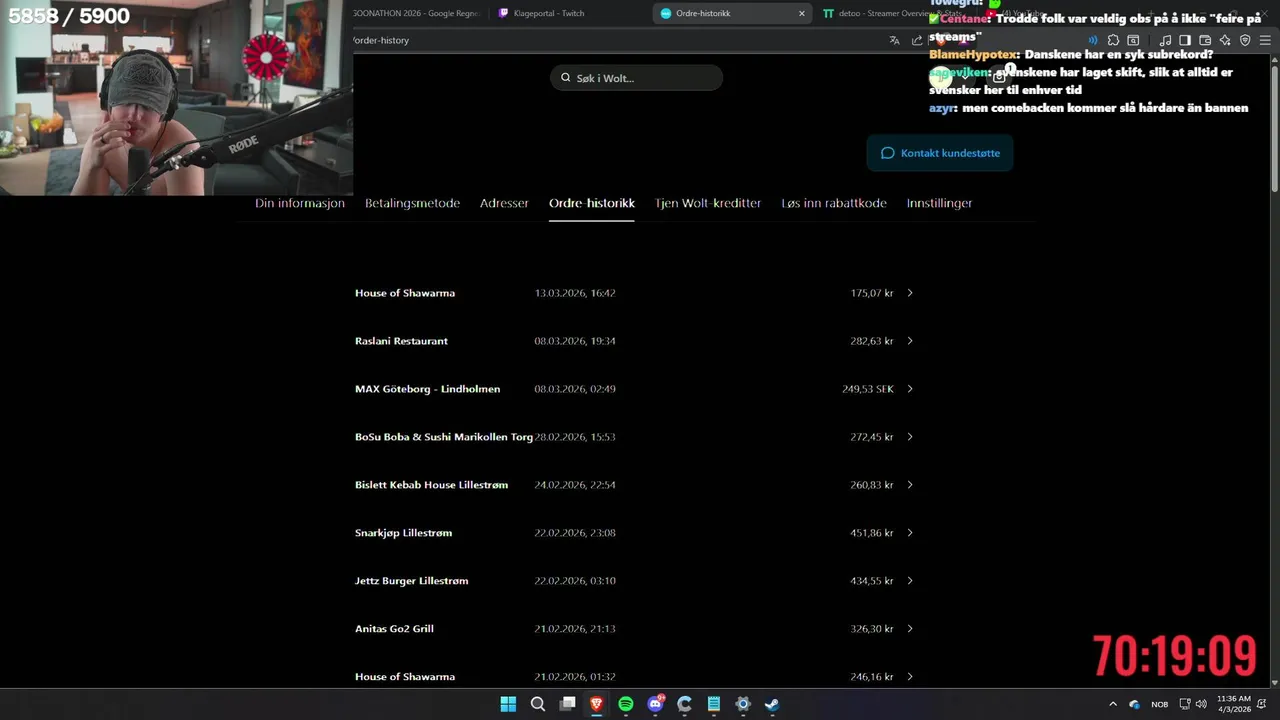This screenshot has height=720, width=1280.
Task: Open Spotify from the taskbar
Action: (626, 704)
